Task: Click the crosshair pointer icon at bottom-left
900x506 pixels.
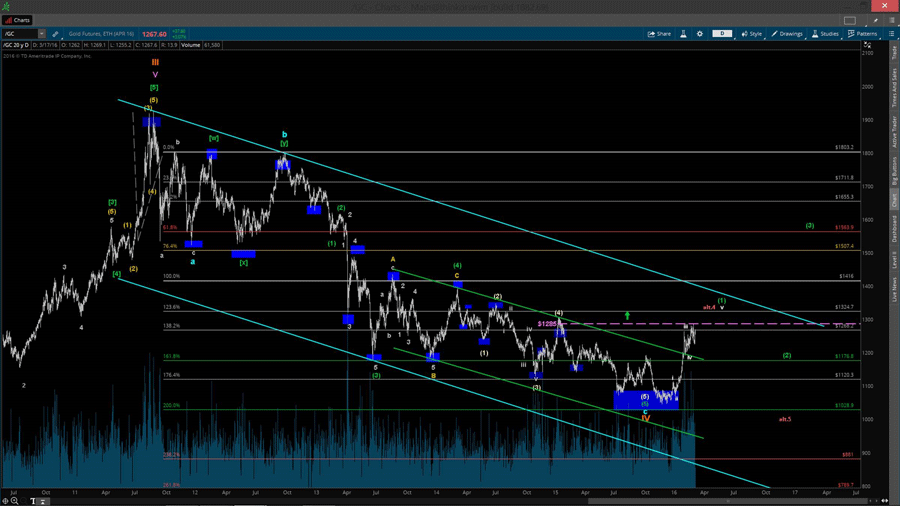Action: [6, 501]
